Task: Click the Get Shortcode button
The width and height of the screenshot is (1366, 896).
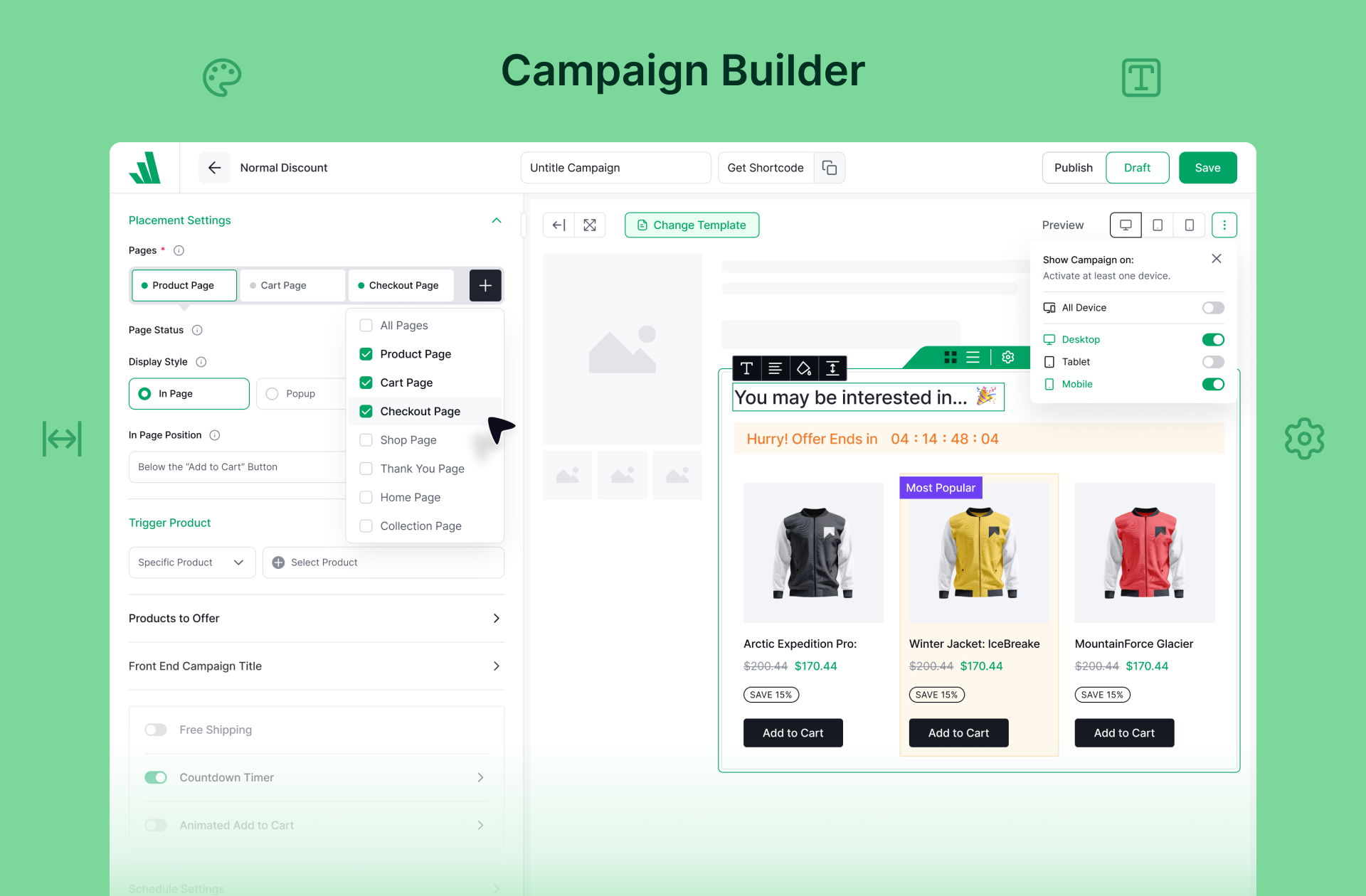Action: point(766,168)
